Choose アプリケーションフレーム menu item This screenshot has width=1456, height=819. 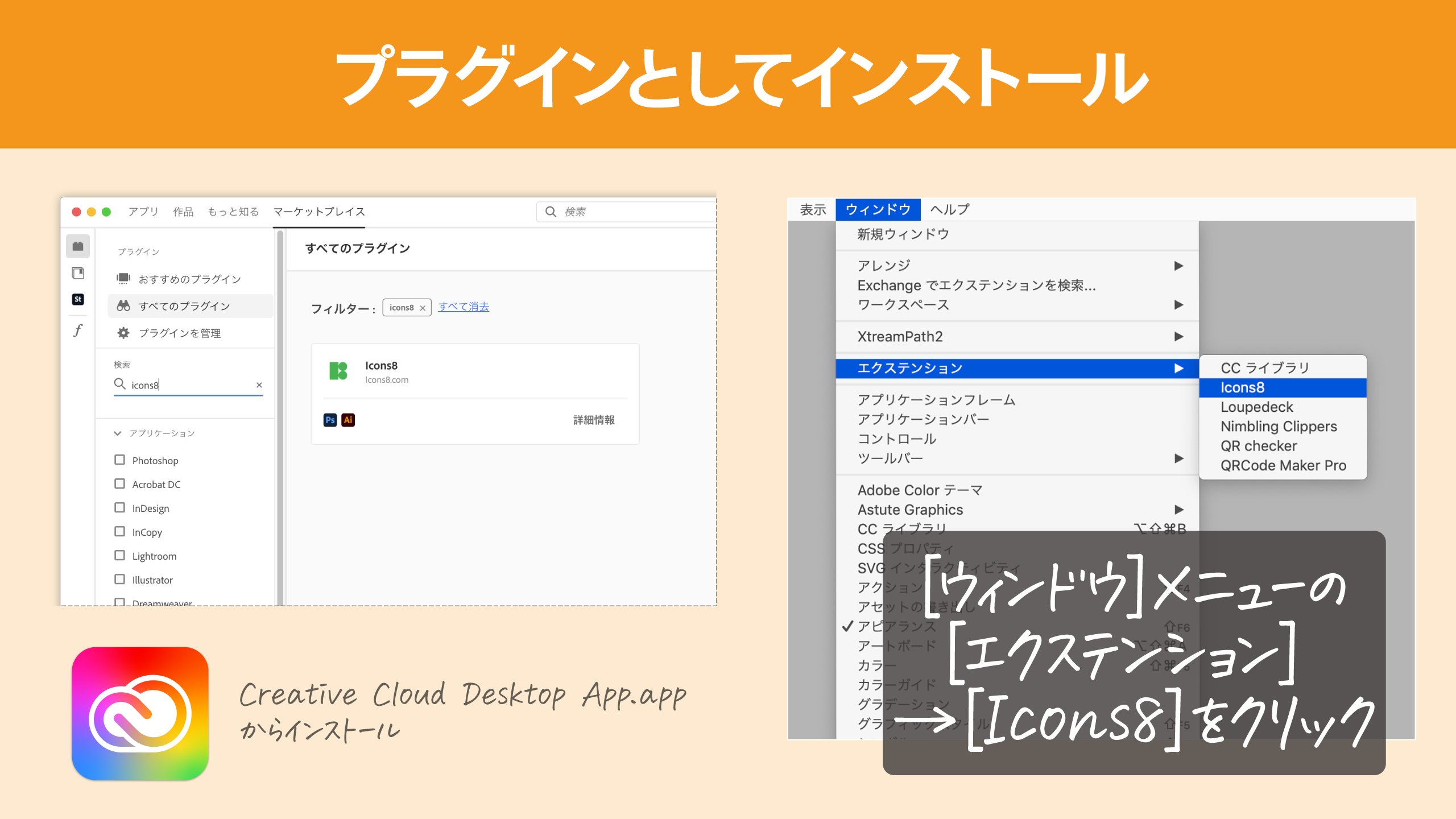click(1017, 400)
